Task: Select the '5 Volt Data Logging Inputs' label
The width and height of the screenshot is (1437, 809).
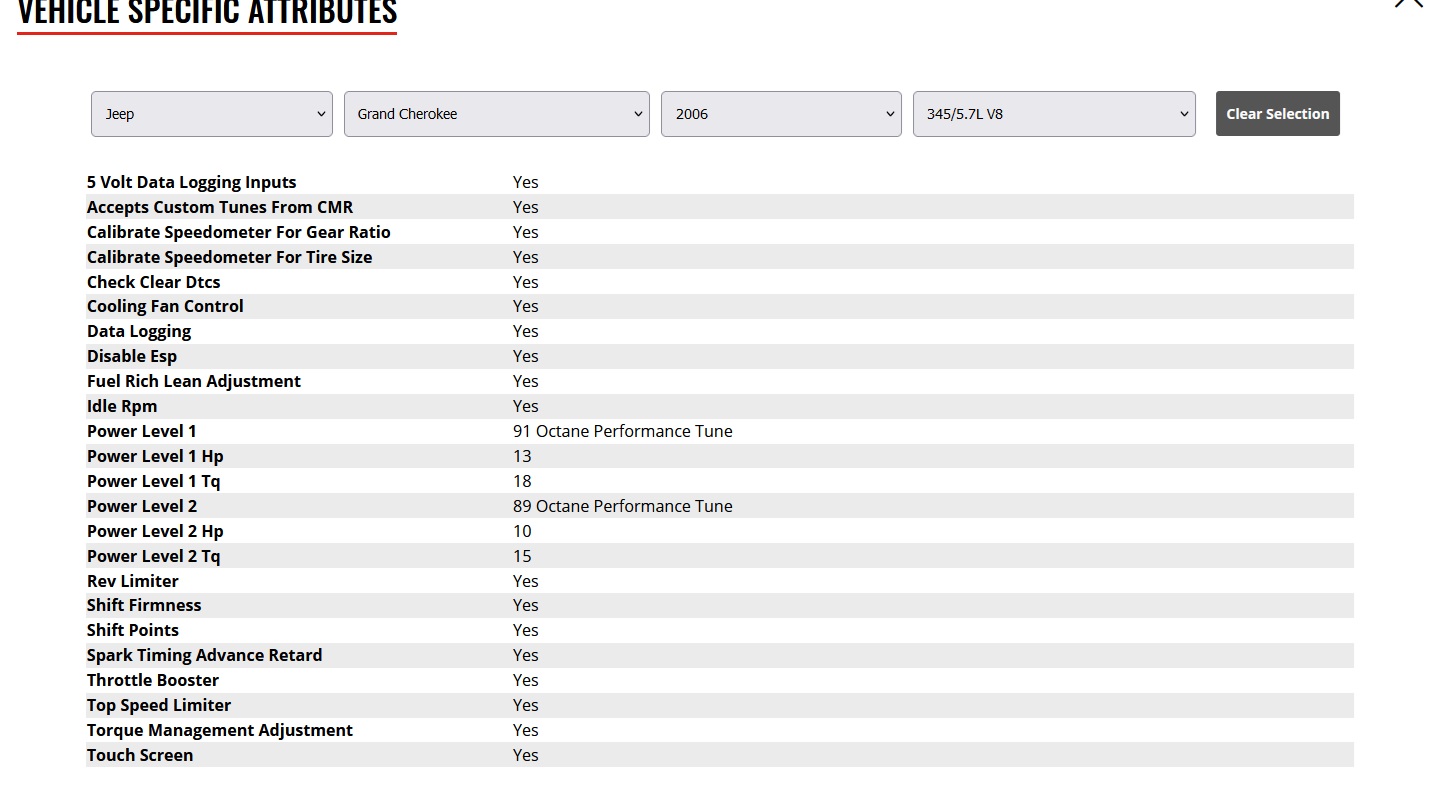Action: pos(192,182)
